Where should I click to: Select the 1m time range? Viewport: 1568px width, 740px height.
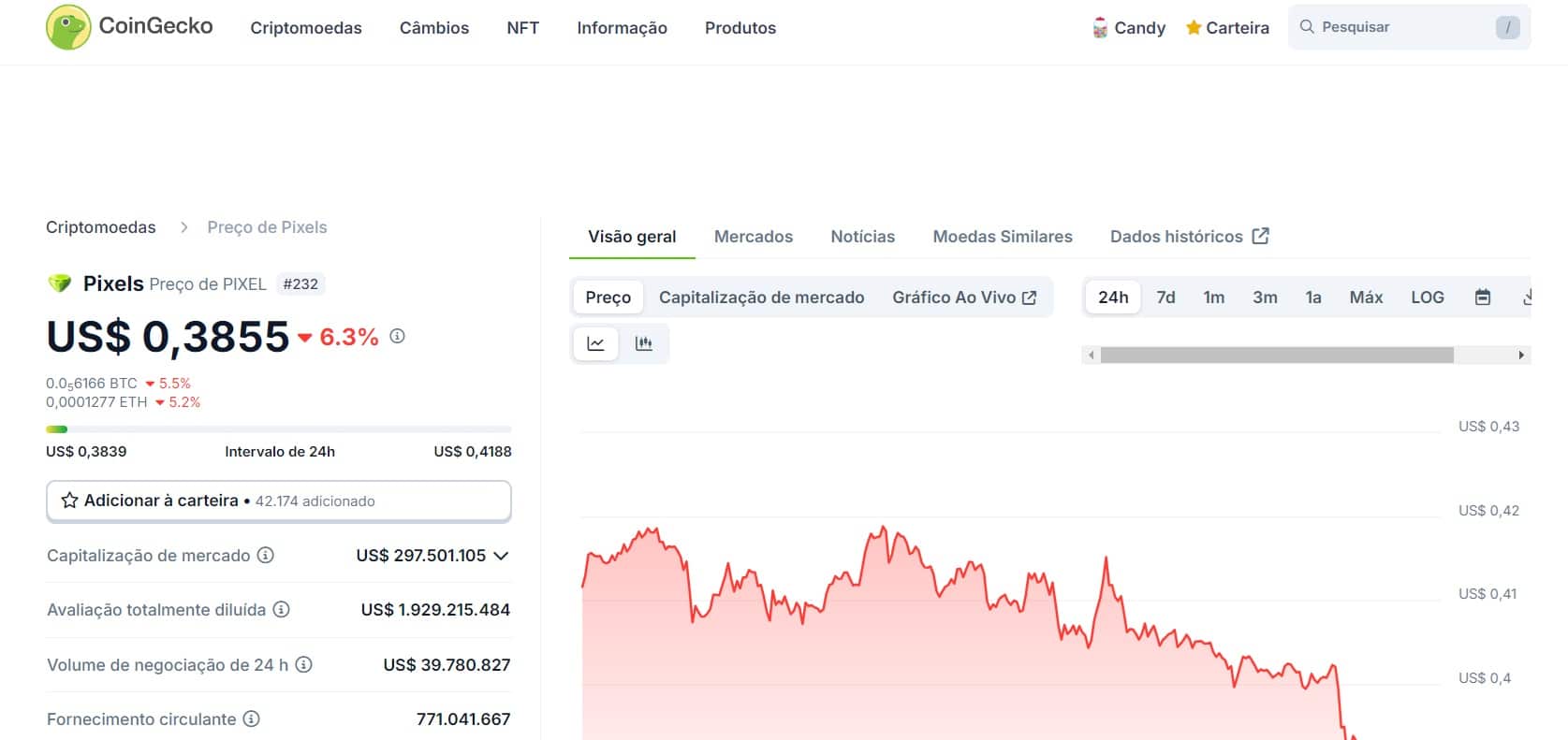(x=1214, y=297)
